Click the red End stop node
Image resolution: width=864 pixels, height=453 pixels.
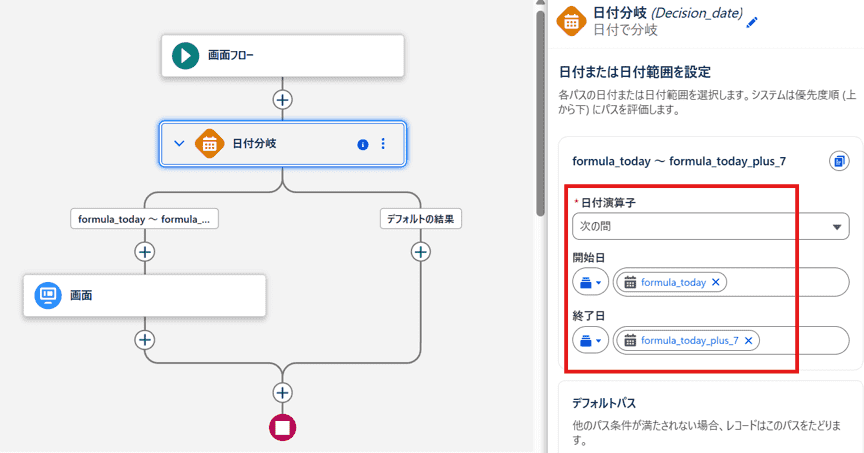[283, 428]
